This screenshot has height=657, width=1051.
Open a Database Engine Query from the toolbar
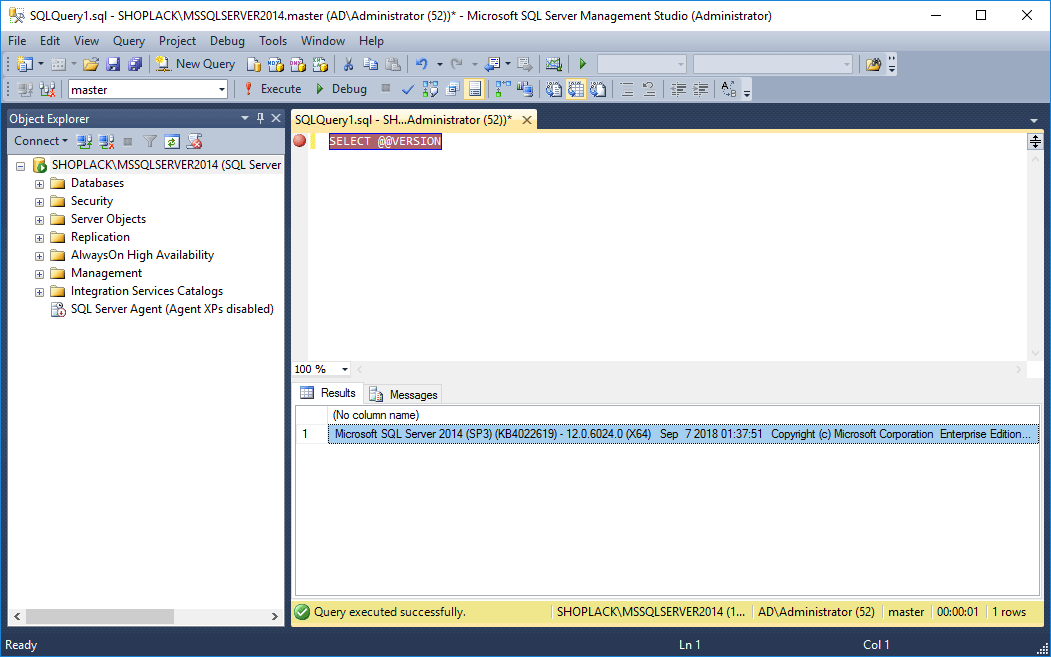(253, 64)
